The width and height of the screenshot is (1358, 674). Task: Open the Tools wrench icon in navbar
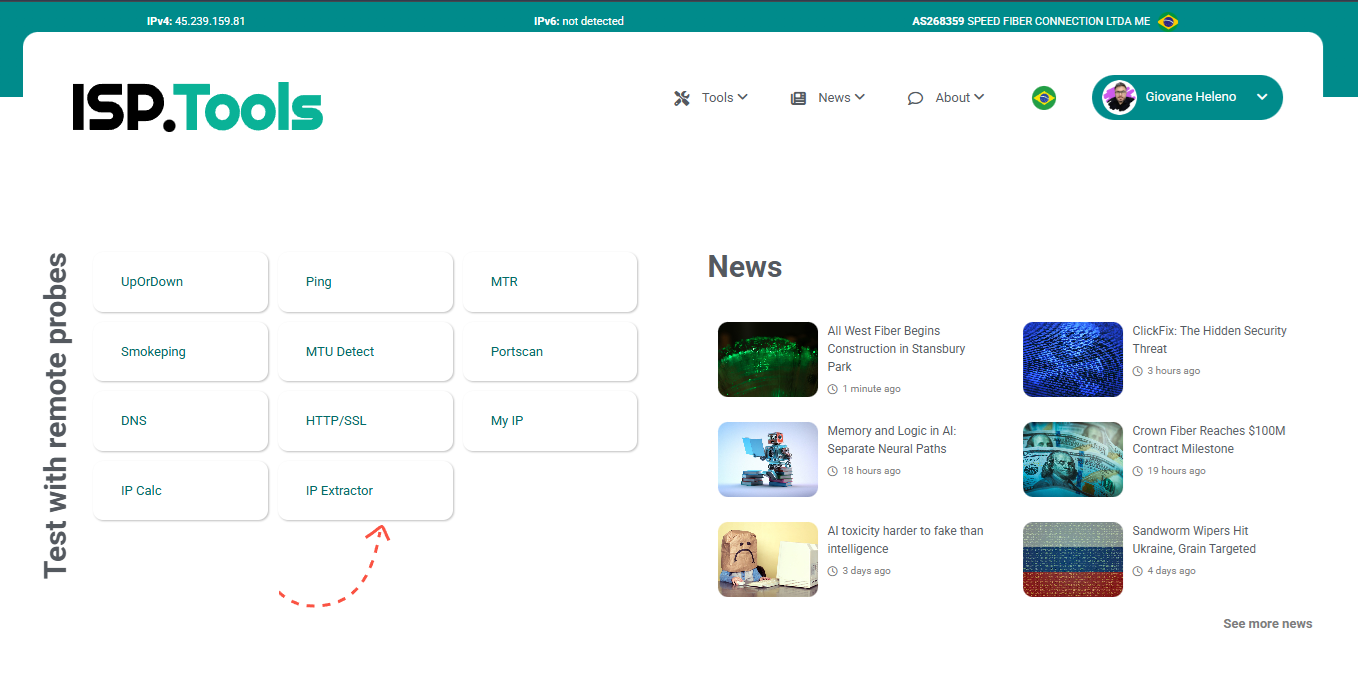(681, 97)
